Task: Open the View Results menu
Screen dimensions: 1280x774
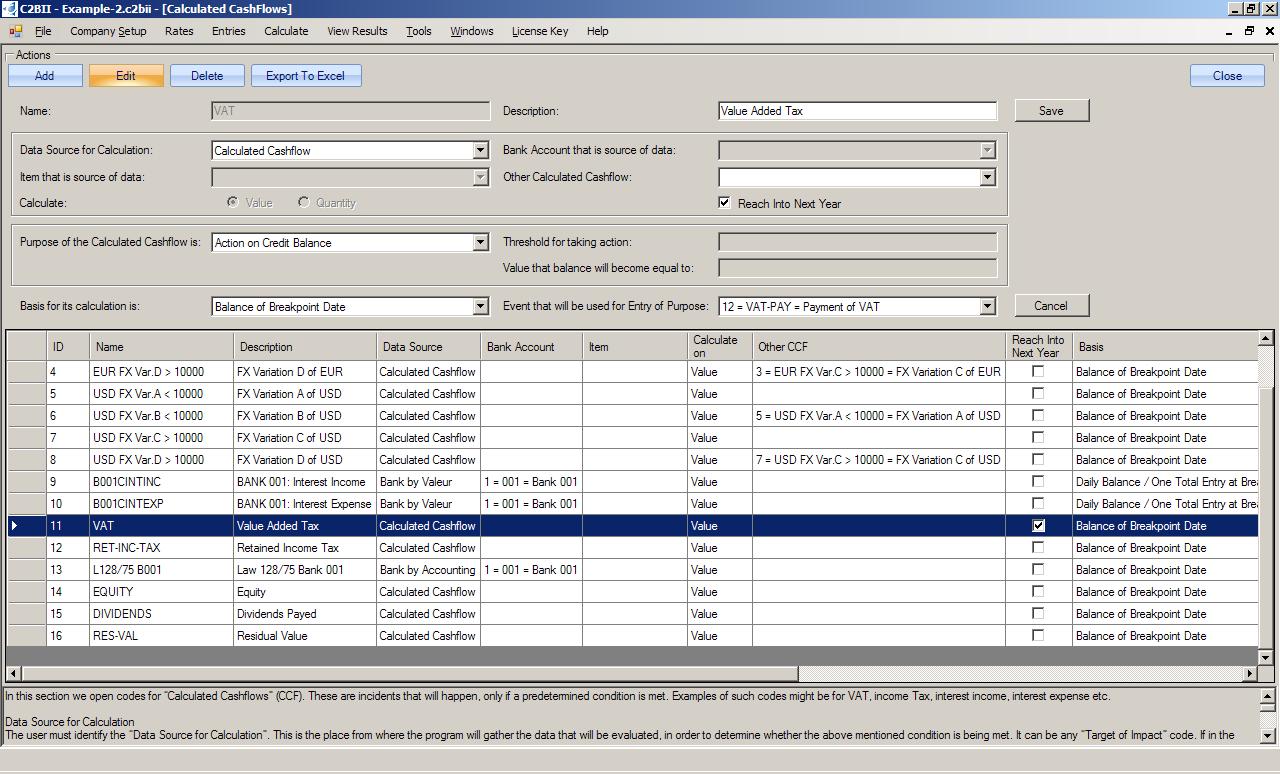Action: pos(357,31)
